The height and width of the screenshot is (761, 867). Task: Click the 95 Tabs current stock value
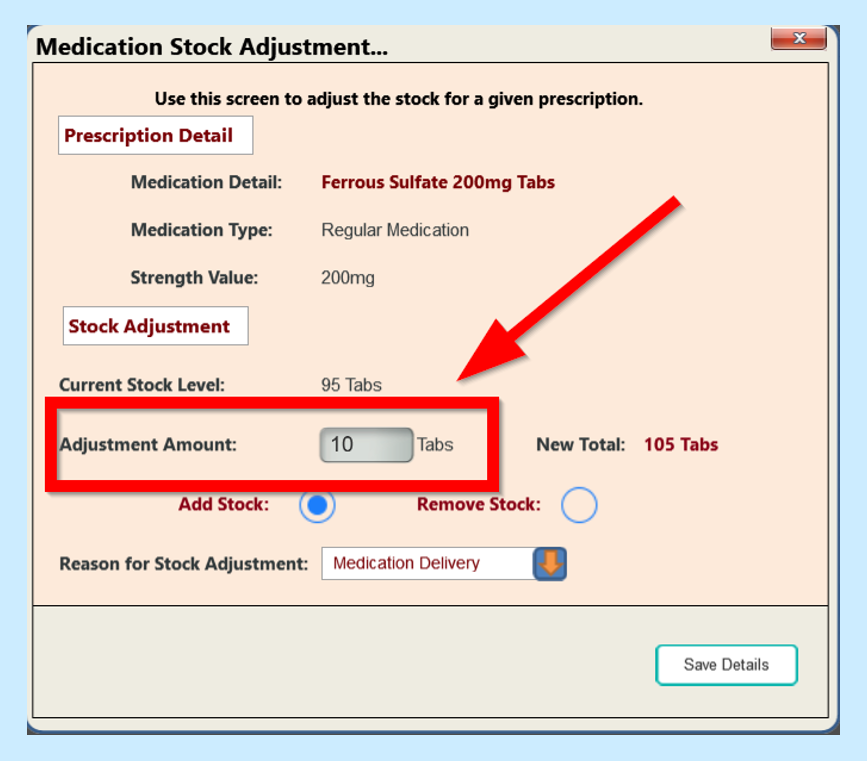[351, 385]
